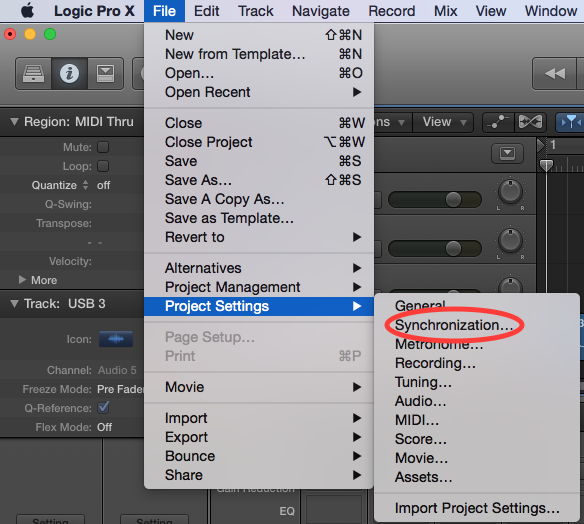The height and width of the screenshot is (524, 584).
Task: Click the Flex mode icon
Action: coord(530,122)
